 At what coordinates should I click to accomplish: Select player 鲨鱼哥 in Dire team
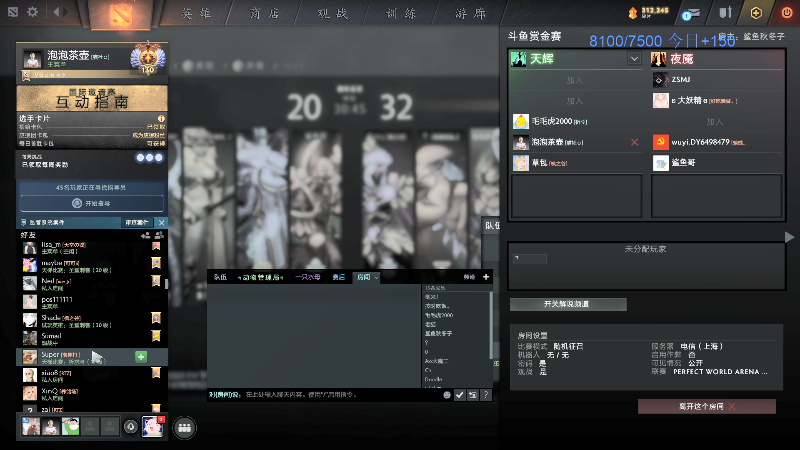point(716,163)
